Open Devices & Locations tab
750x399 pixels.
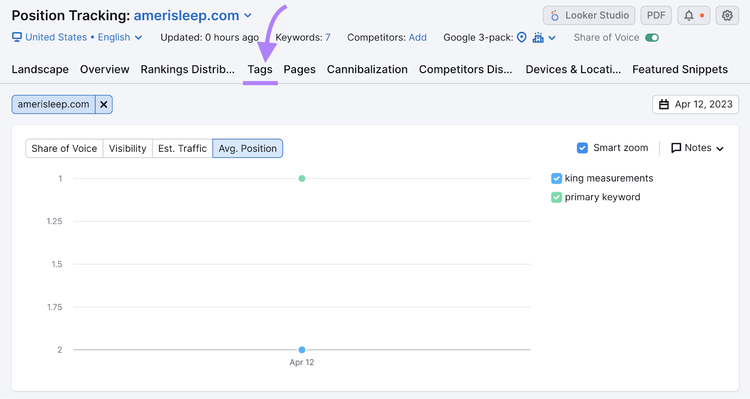pos(573,69)
